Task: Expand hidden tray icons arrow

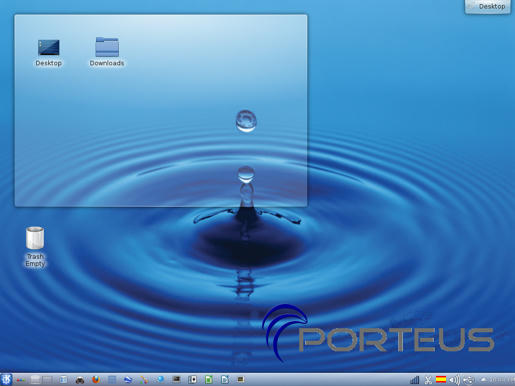Action: coord(483,379)
